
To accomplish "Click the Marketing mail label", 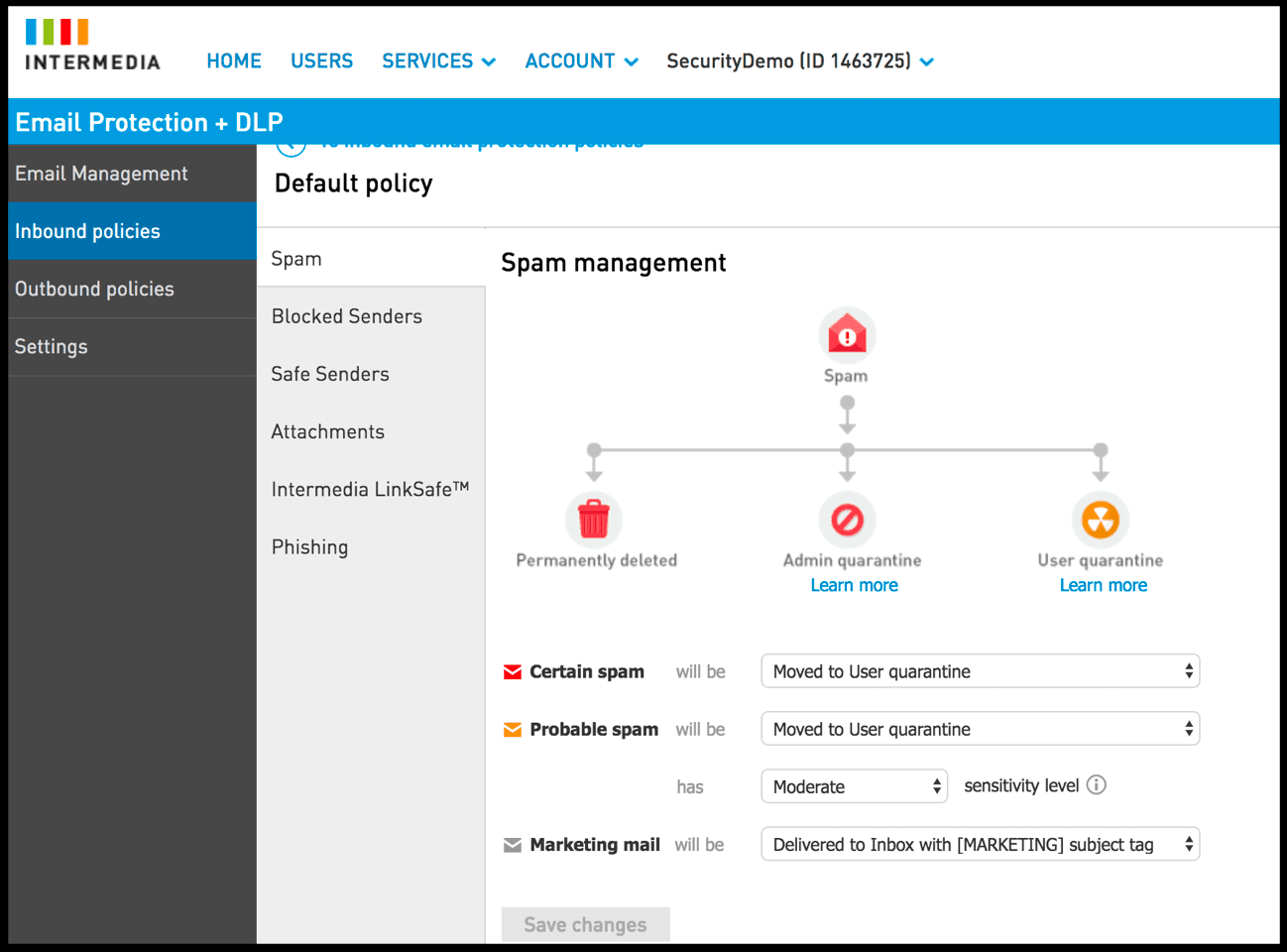I will click(x=595, y=844).
